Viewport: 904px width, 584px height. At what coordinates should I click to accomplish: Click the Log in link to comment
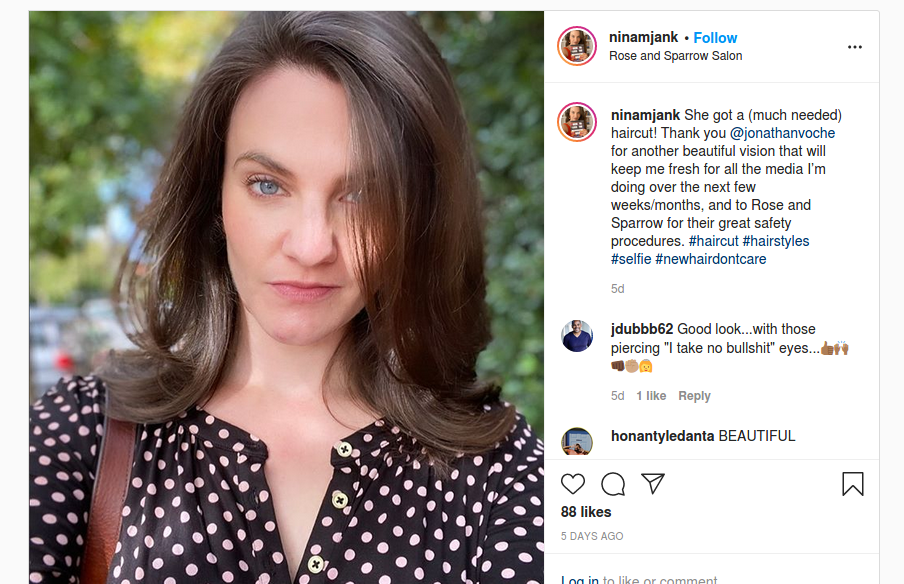[x=580, y=580]
